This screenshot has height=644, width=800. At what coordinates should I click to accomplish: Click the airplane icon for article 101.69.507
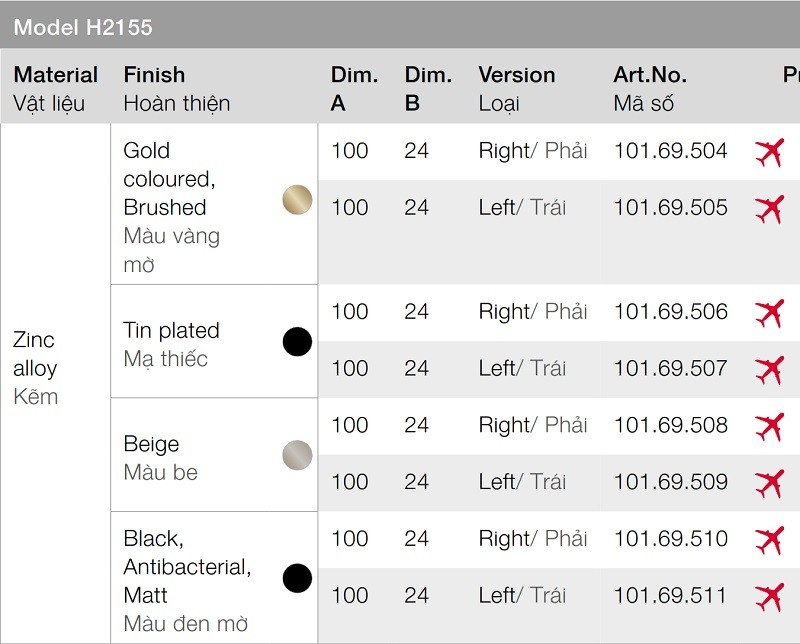769,370
